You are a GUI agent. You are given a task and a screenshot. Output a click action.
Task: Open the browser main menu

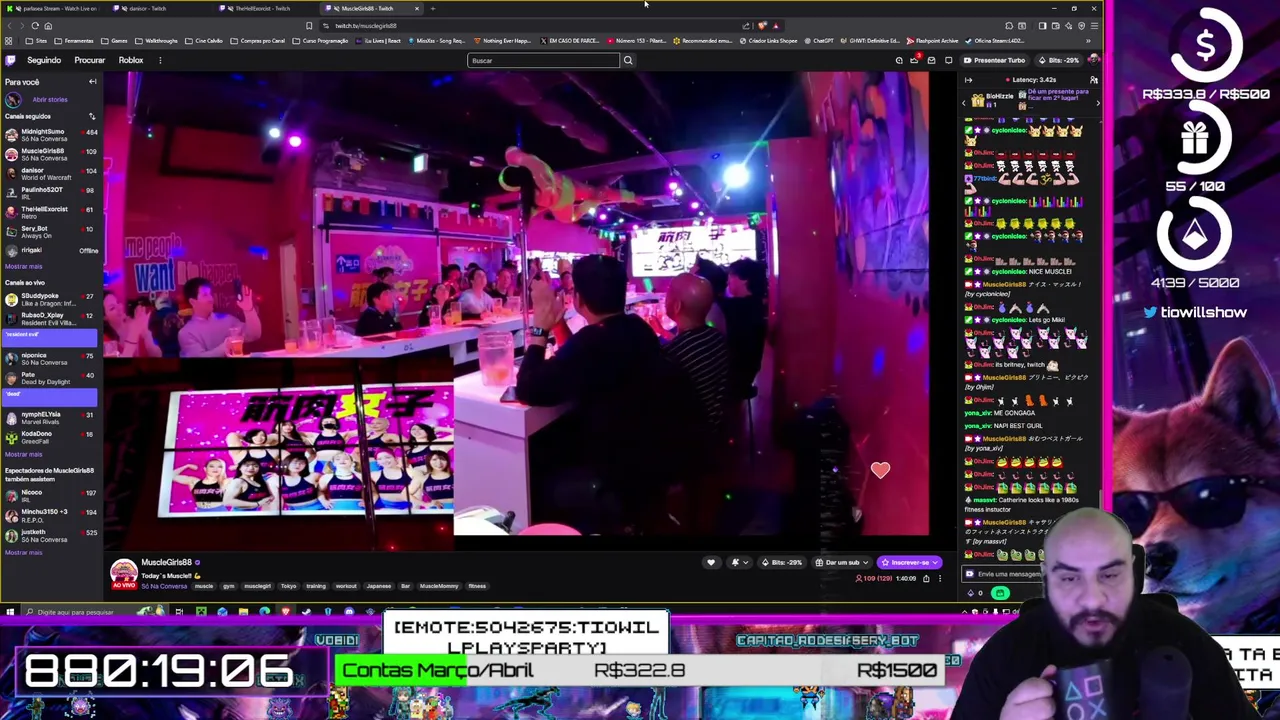coord(1094,26)
